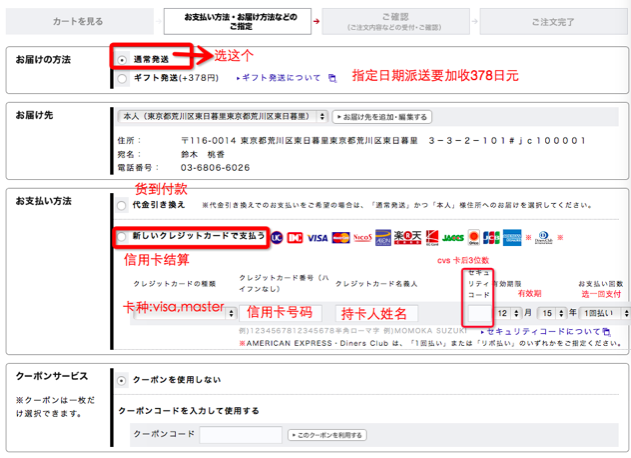
Task: Click the VISA card logo
Action: coord(318,238)
